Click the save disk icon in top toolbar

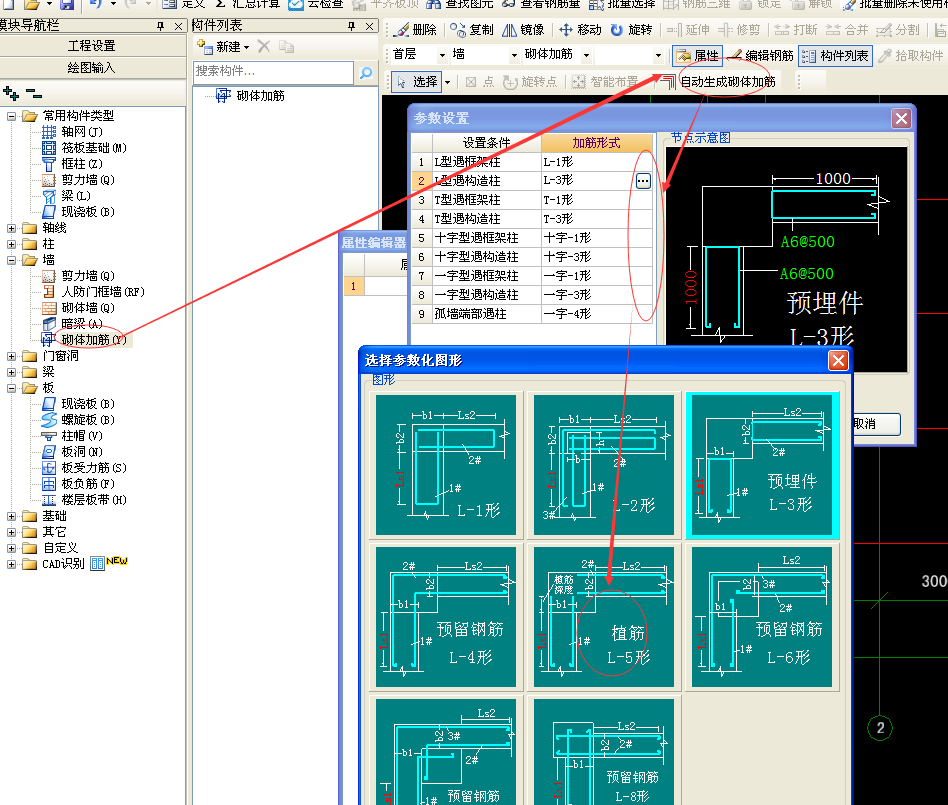(x=66, y=4)
